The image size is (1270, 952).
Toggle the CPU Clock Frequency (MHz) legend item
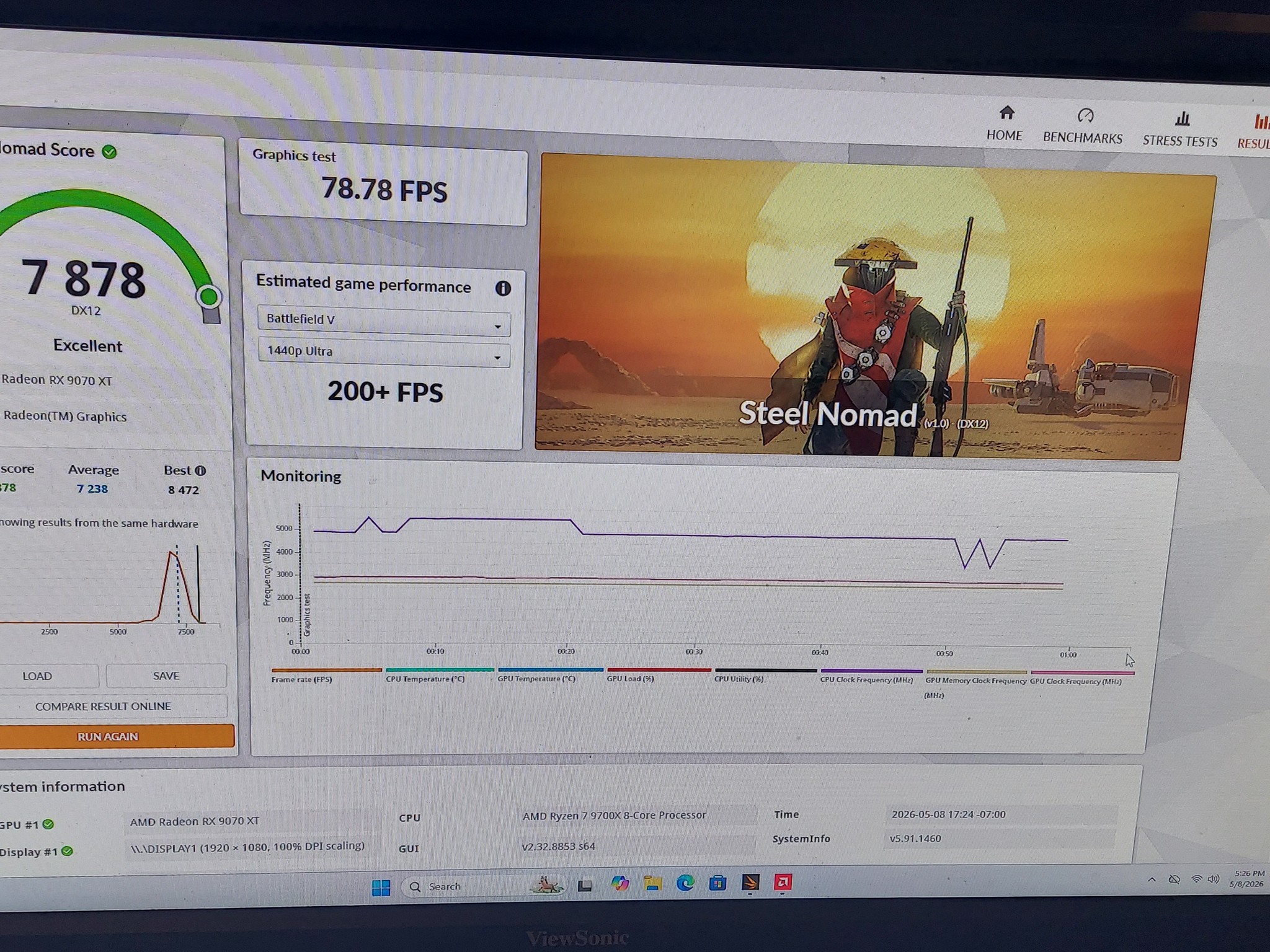[x=871, y=676]
